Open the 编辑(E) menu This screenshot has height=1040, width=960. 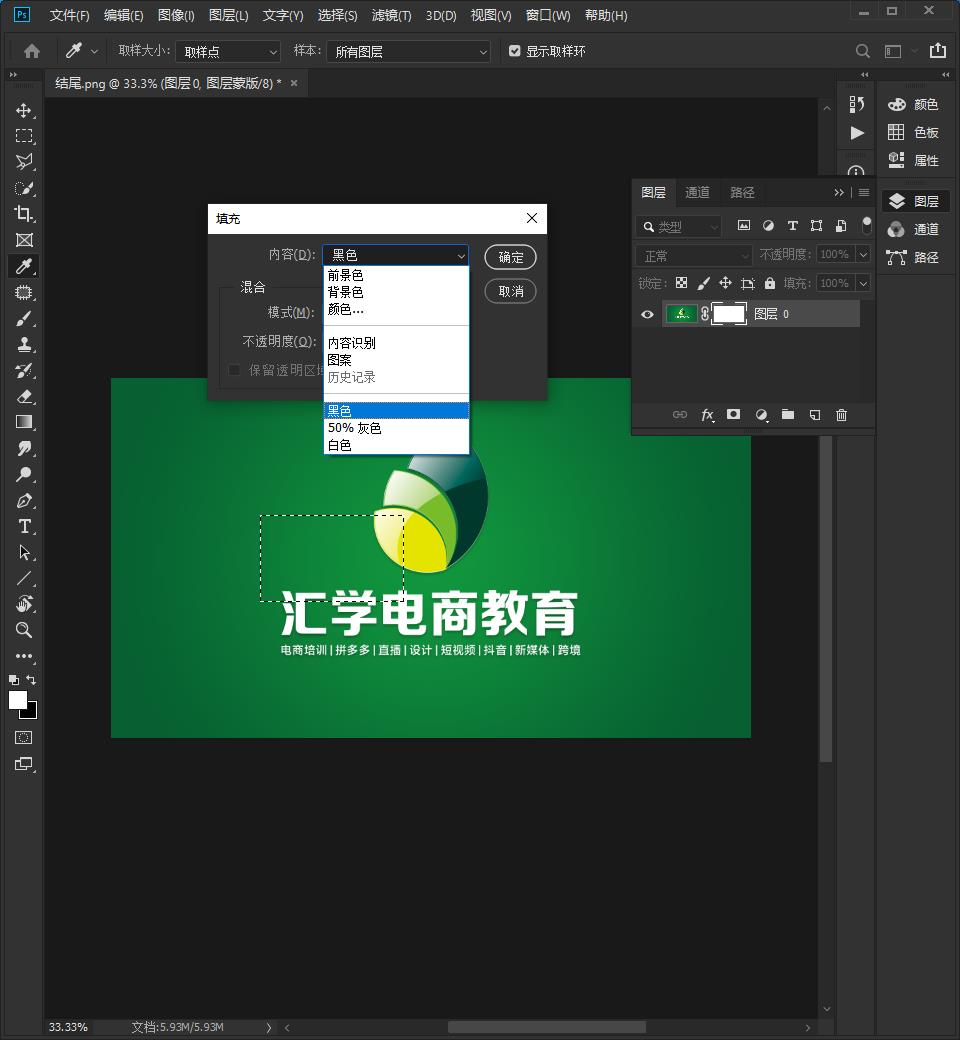tap(123, 15)
